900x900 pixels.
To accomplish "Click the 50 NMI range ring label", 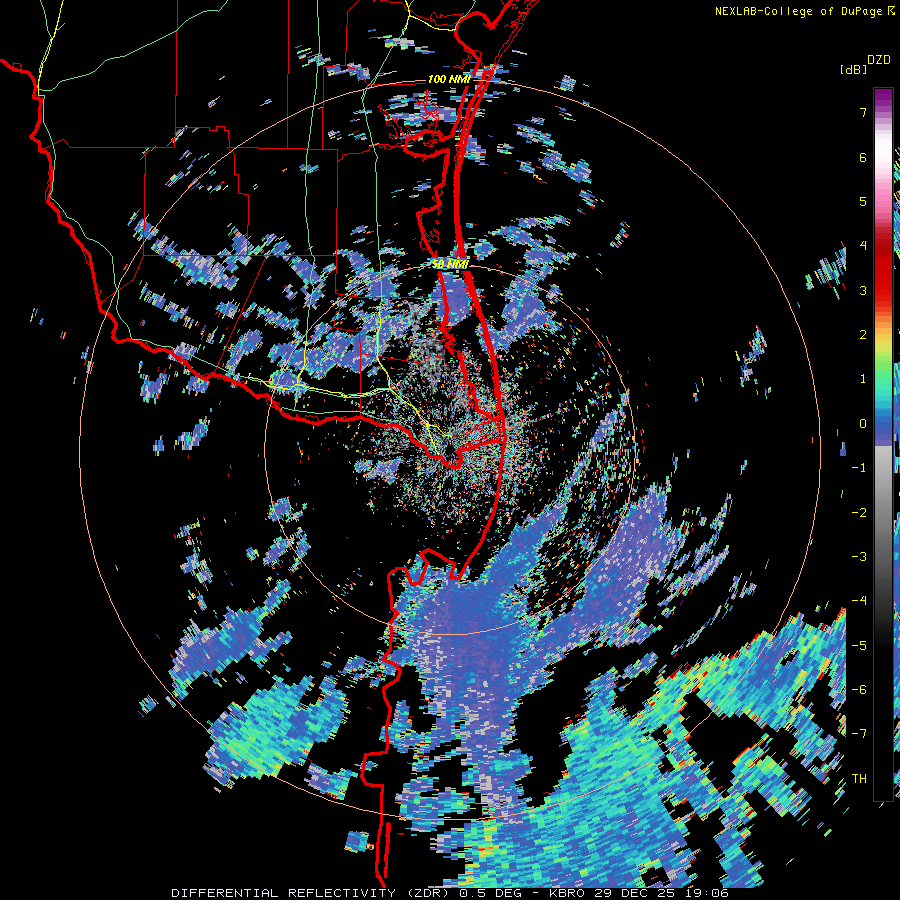I will [449, 265].
